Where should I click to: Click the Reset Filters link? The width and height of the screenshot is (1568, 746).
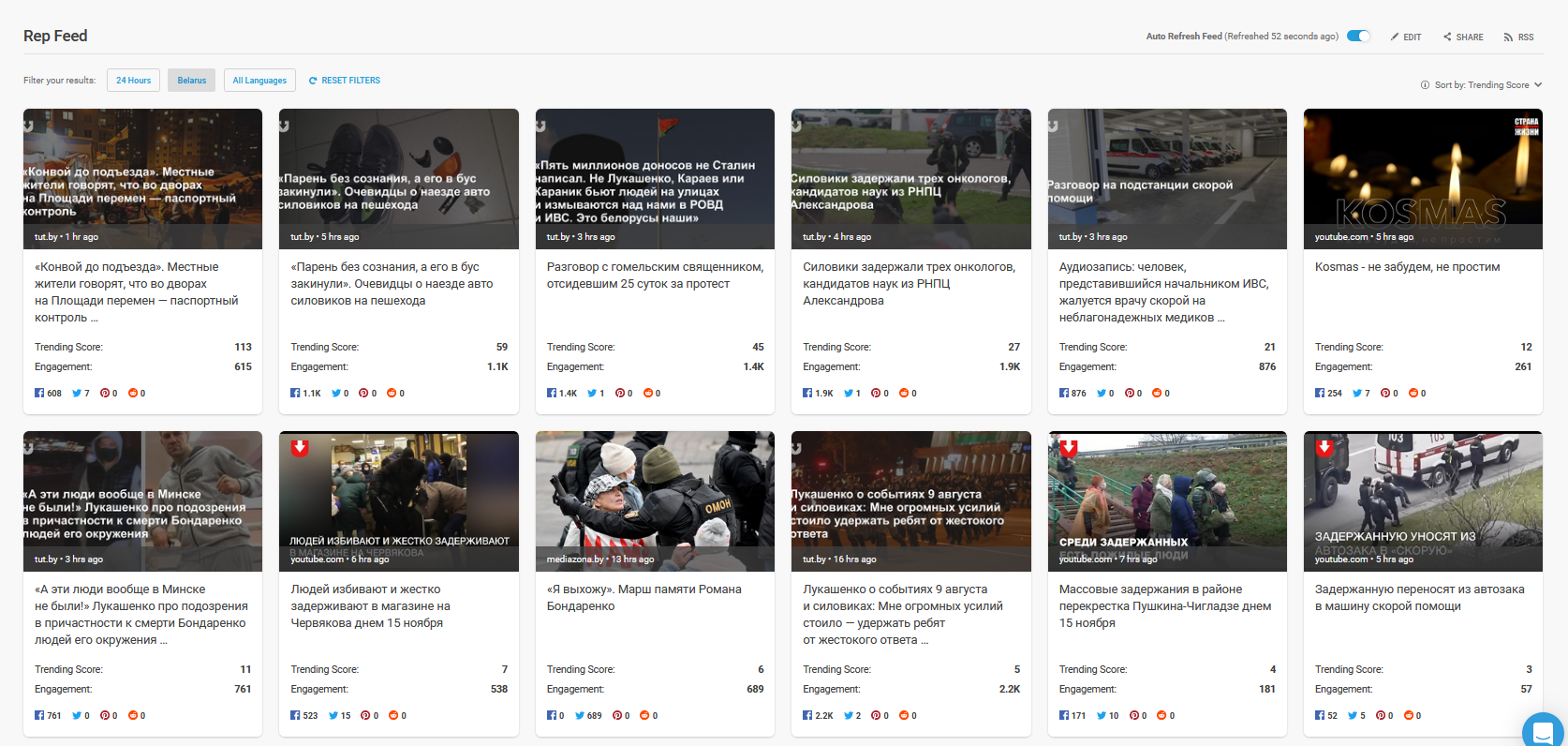click(x=345, y=81)
